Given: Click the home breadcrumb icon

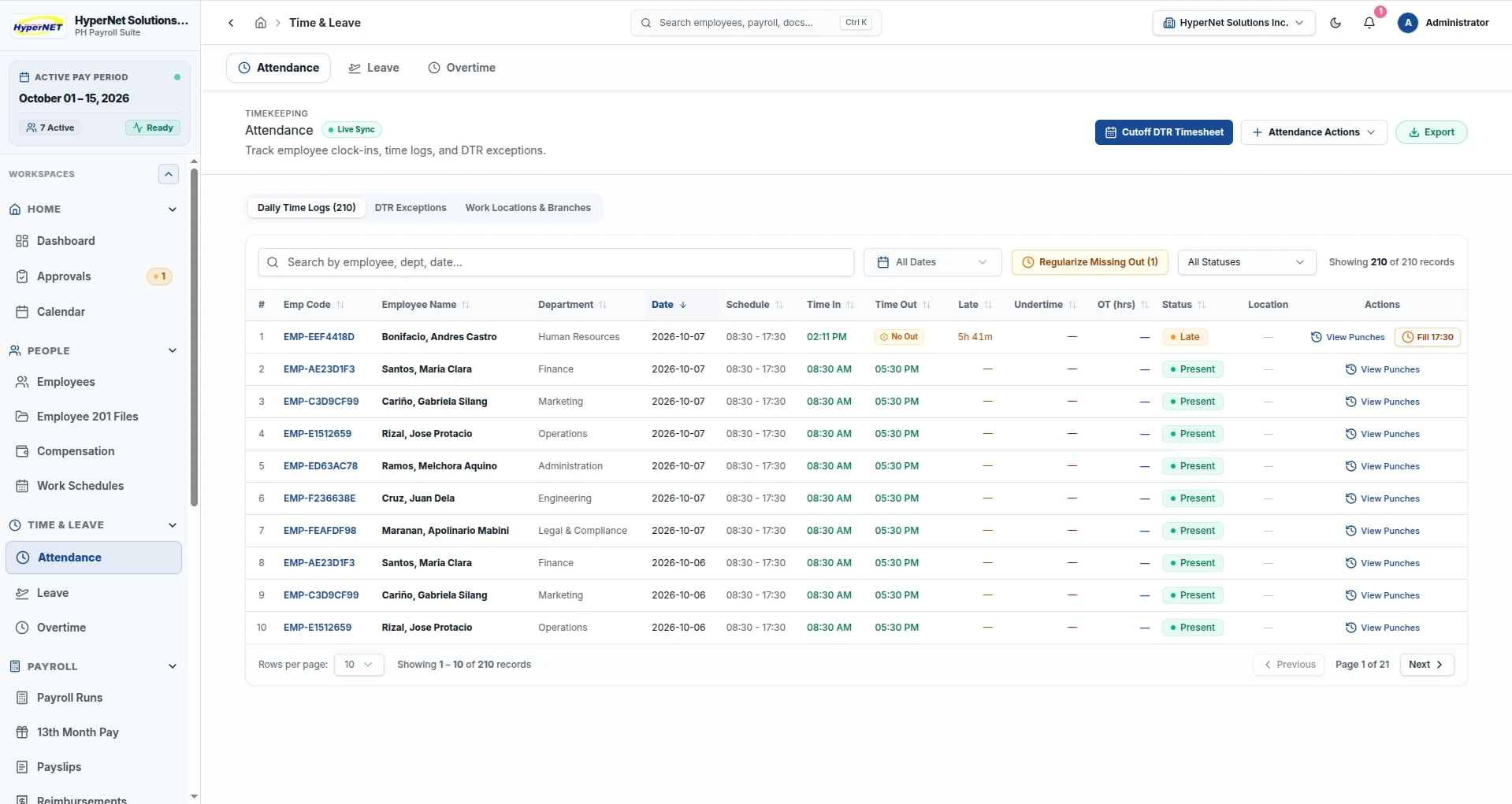Looking at the screenshot, I should coord(261,23).
